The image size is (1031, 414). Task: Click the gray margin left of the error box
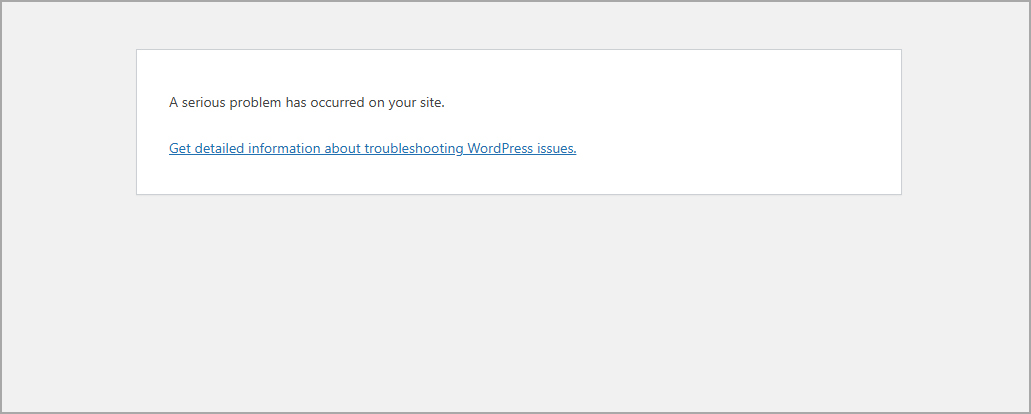tap(68, 122)
